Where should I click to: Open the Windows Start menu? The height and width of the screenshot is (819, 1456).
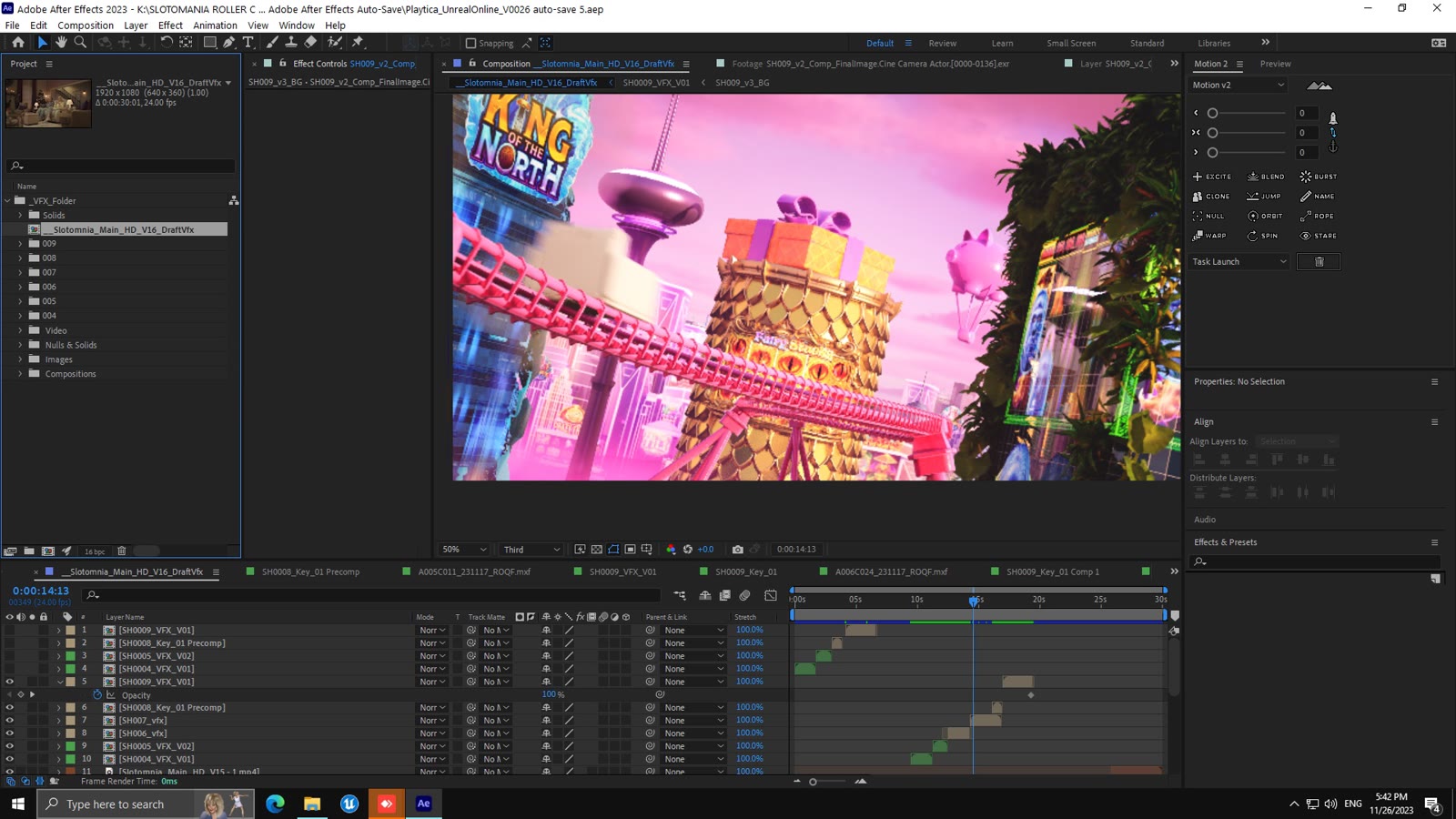18,804
